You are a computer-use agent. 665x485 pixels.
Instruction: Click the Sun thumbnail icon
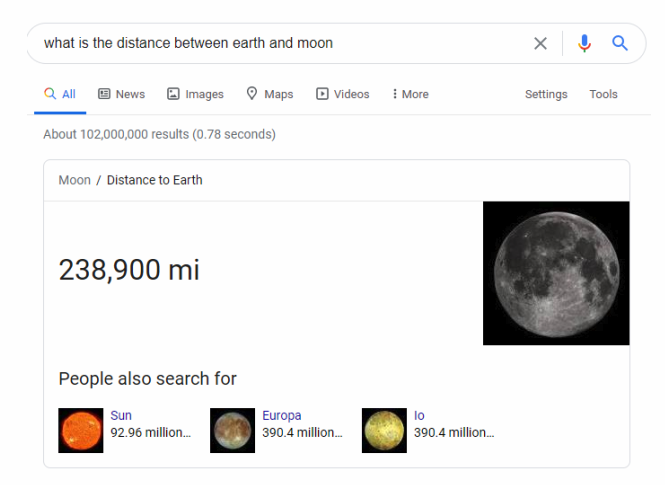(x=81, y=431)
